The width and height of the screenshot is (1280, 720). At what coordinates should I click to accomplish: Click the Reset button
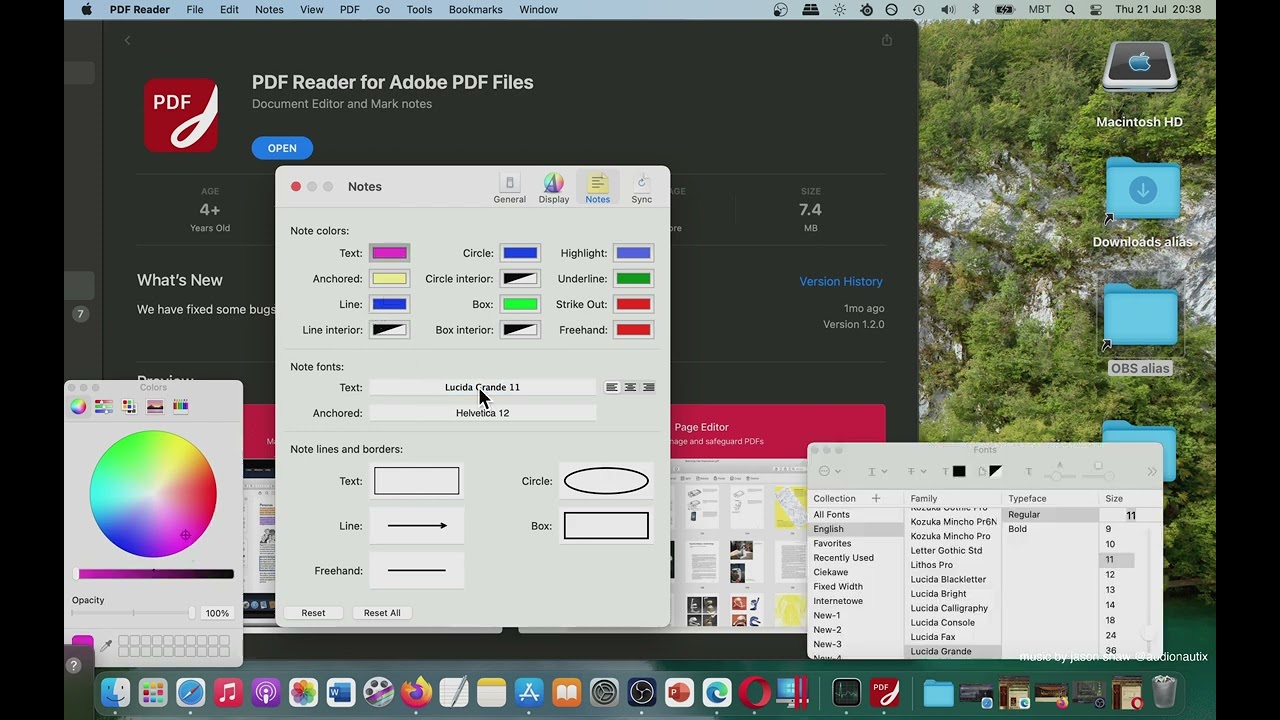(313, 613)
